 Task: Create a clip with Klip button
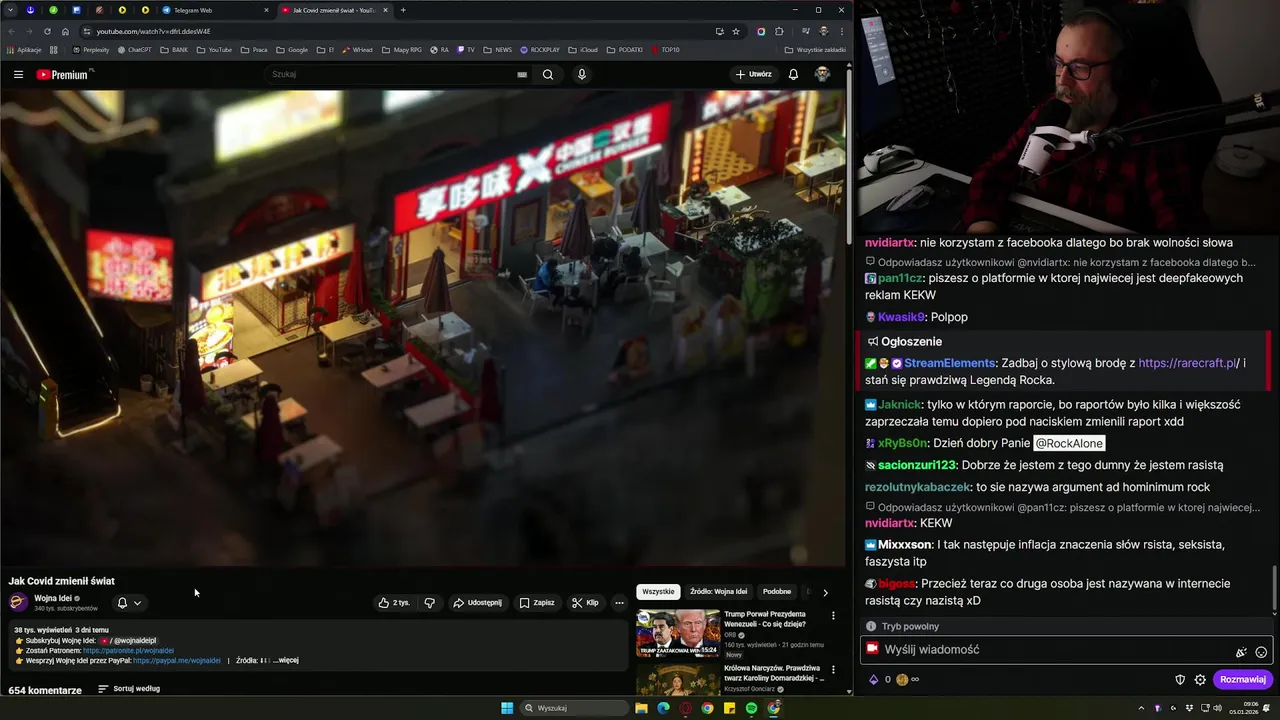tap(585, 603)
